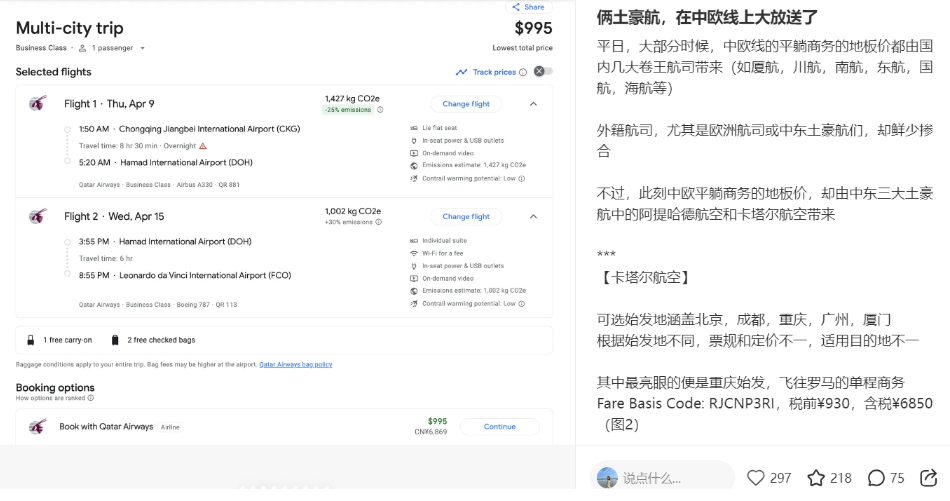Viewport: 950px width, 501px height.
Task: Click the Qatar Airways logo in Booking options
Action: pyautogui.click(x=38, y=427)
